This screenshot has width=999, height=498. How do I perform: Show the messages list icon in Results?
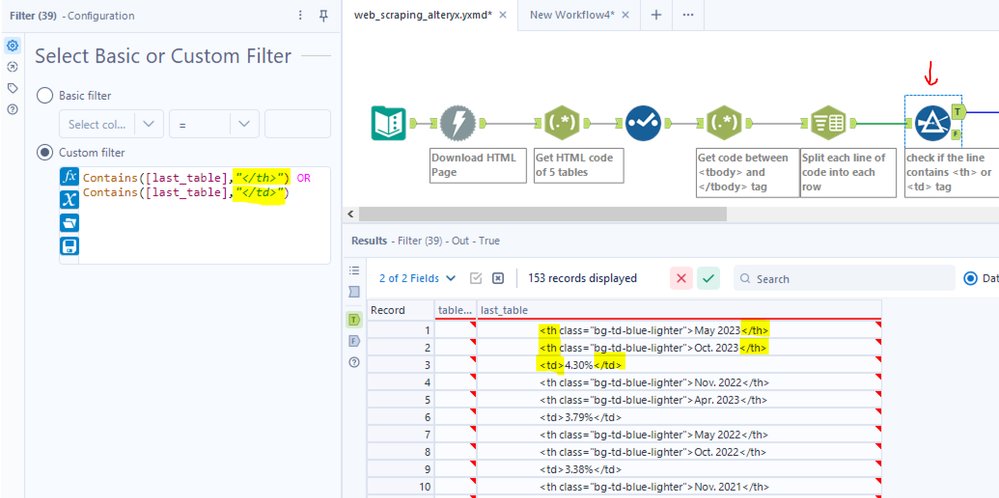coord(354,271)
